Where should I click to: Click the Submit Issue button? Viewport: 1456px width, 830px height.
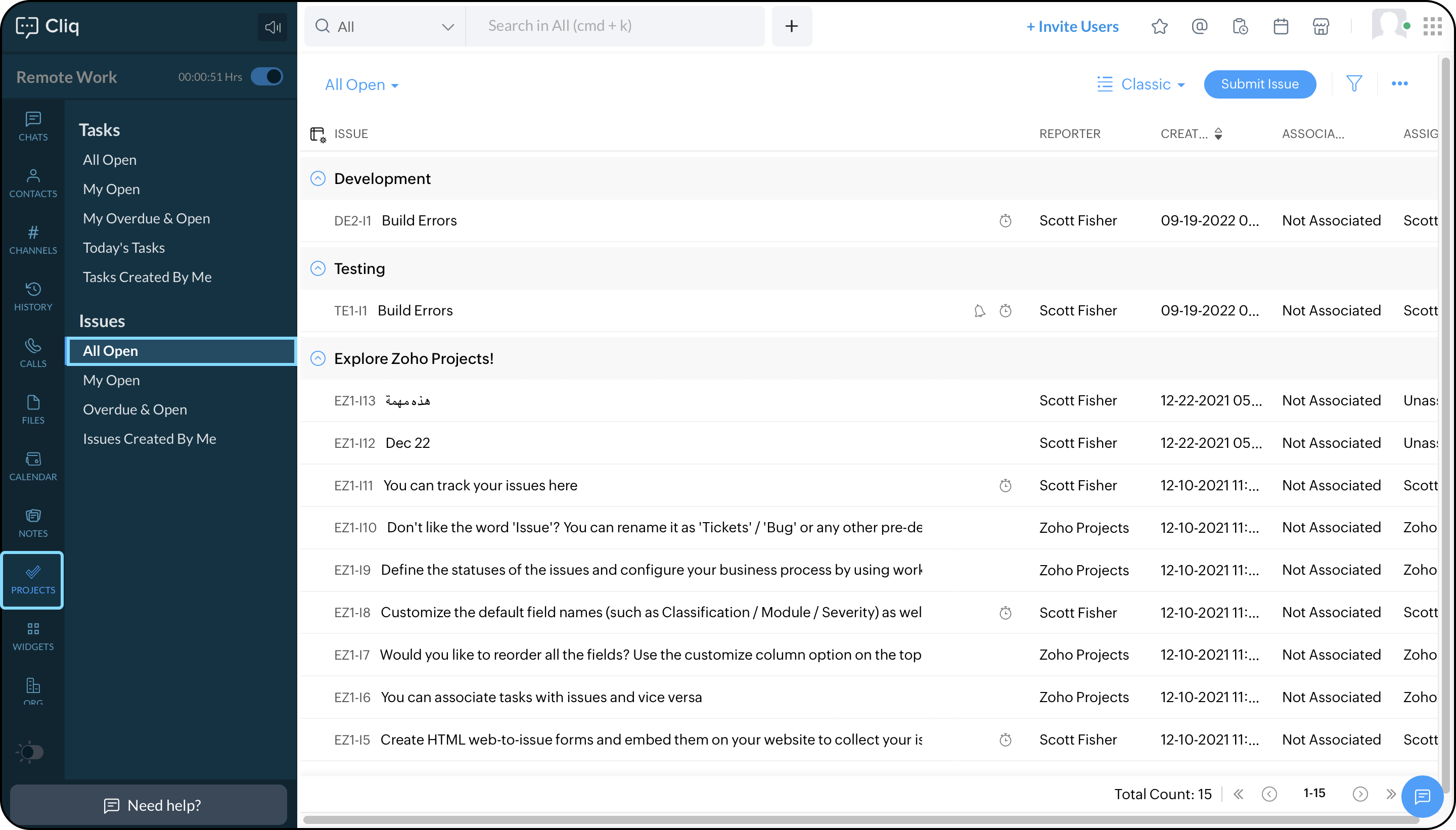click(1259, 84)
